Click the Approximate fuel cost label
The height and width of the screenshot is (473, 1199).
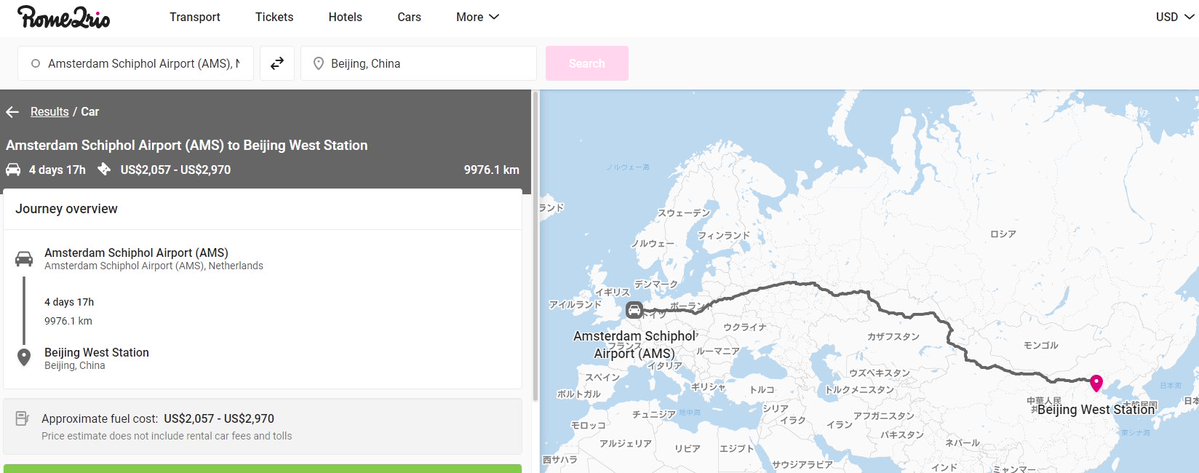100,419
